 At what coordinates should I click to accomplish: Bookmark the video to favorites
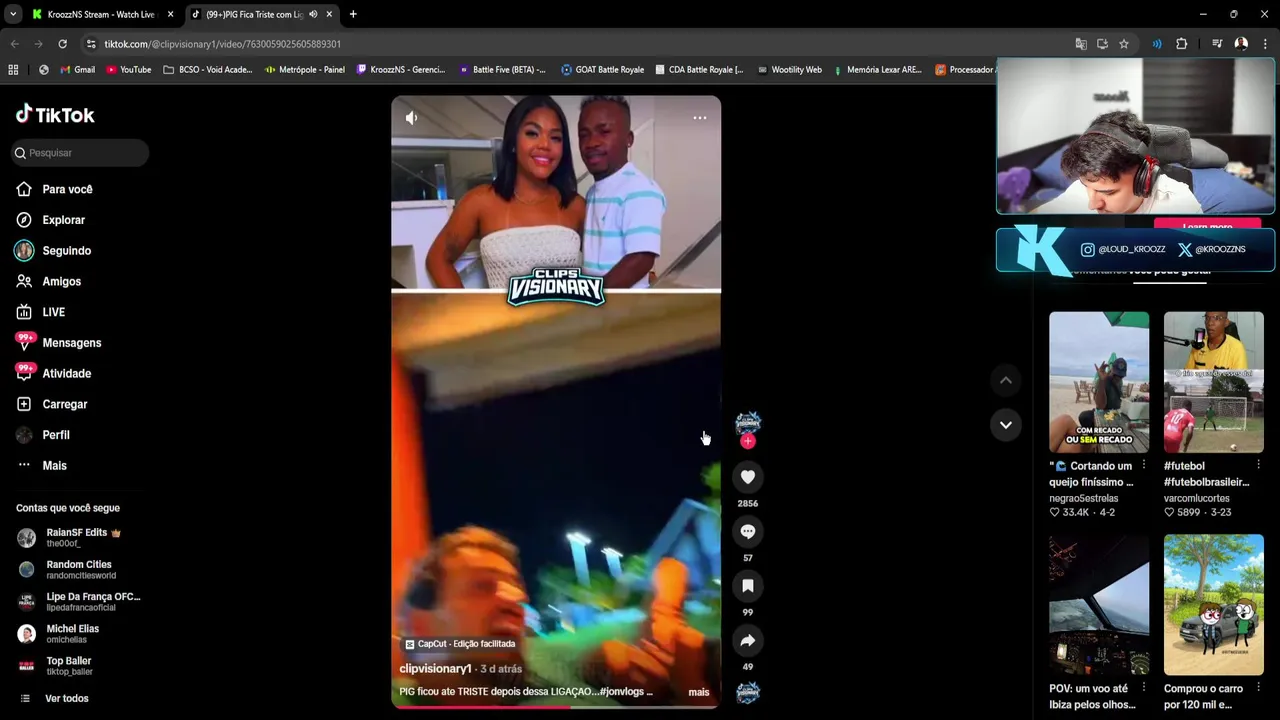click(748, 586)
